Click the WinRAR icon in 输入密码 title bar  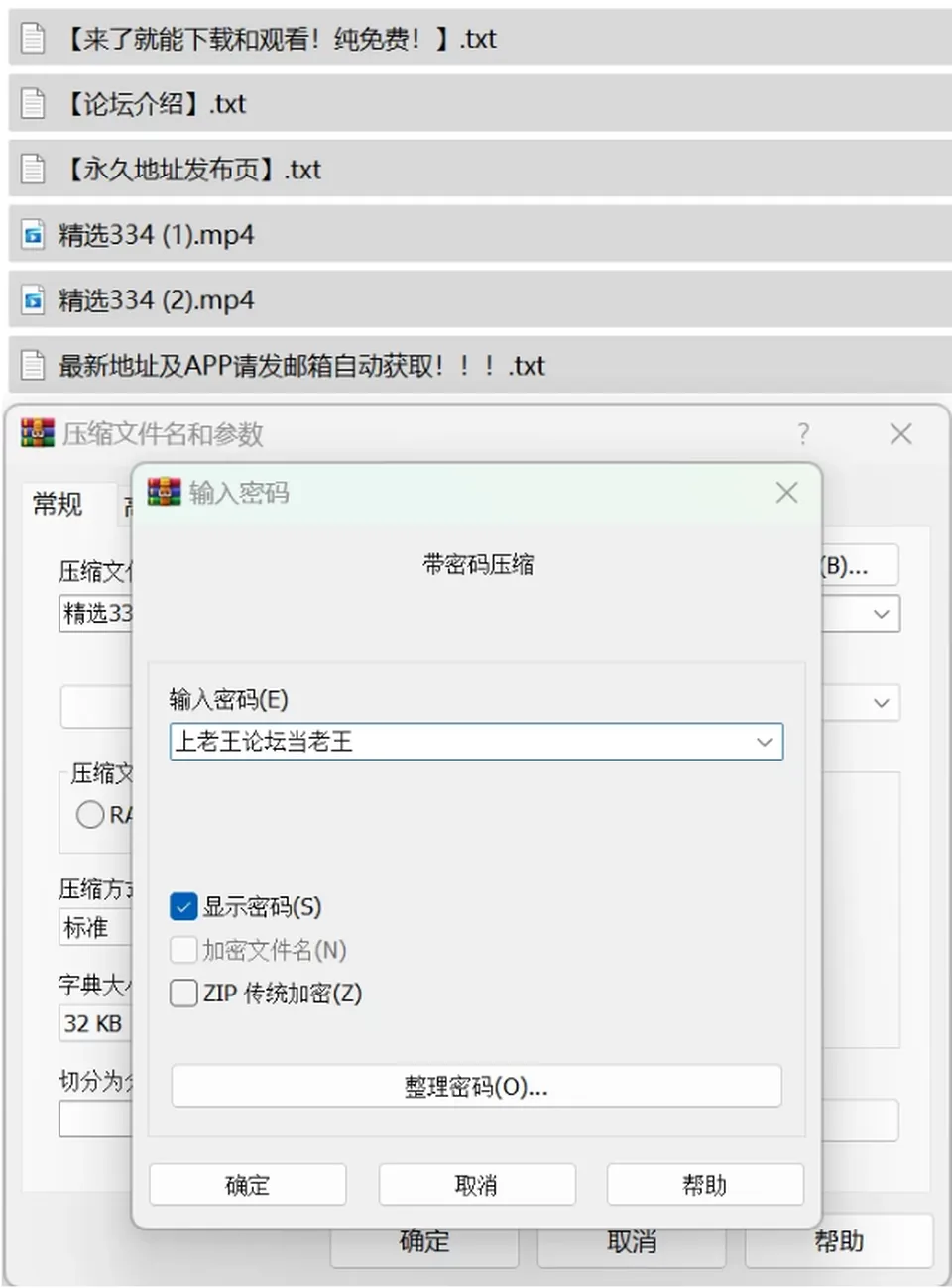[x=165, y=492]
